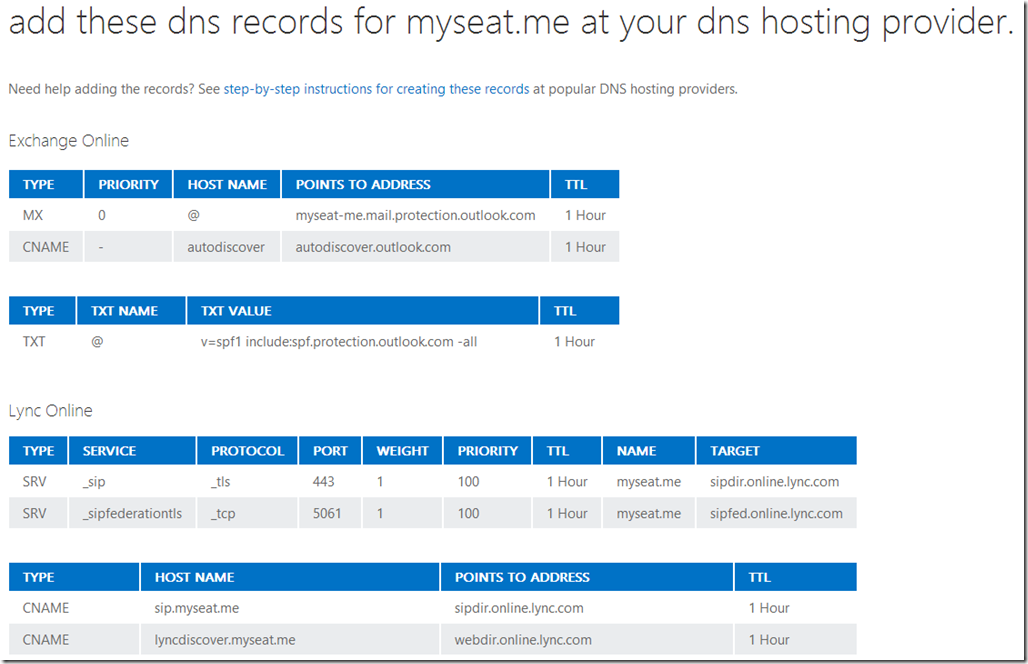Click sipdir.online.lync.com CNAME address
Viewport: 1028px width, 664px height.
(519, 608)
